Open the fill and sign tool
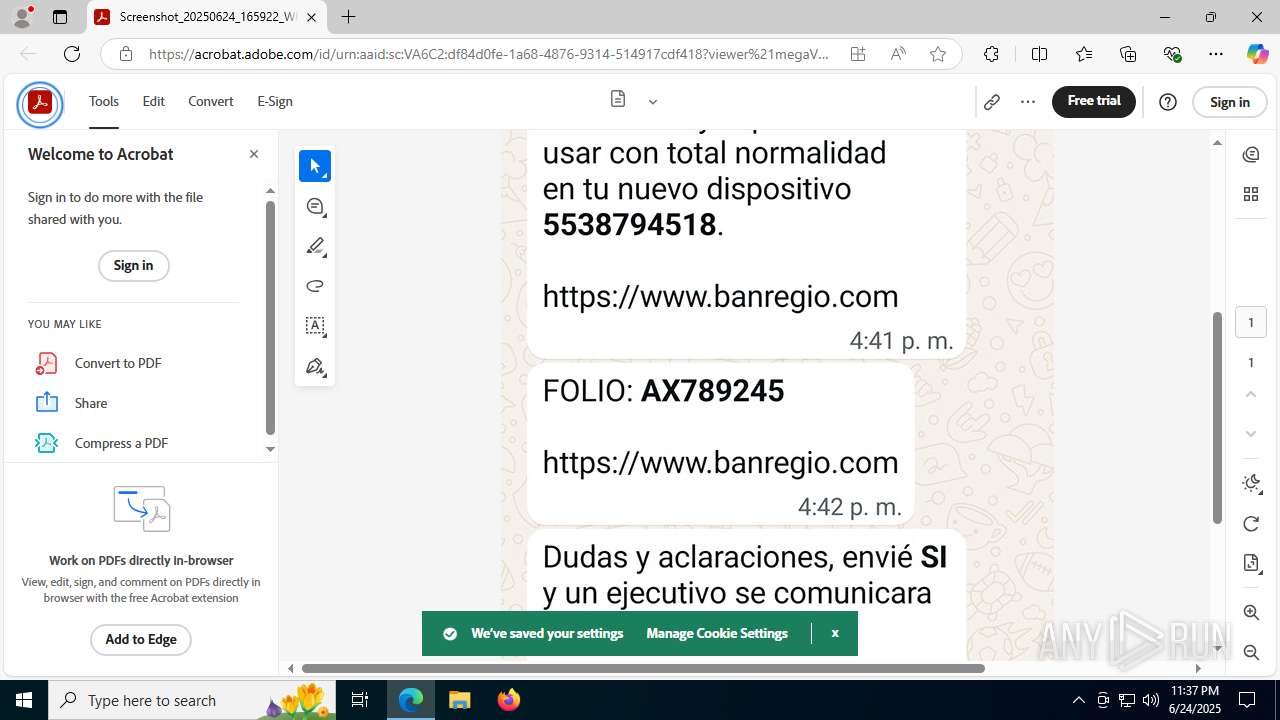The height and width of the screenshot is (720, 1280). [315, 366]
